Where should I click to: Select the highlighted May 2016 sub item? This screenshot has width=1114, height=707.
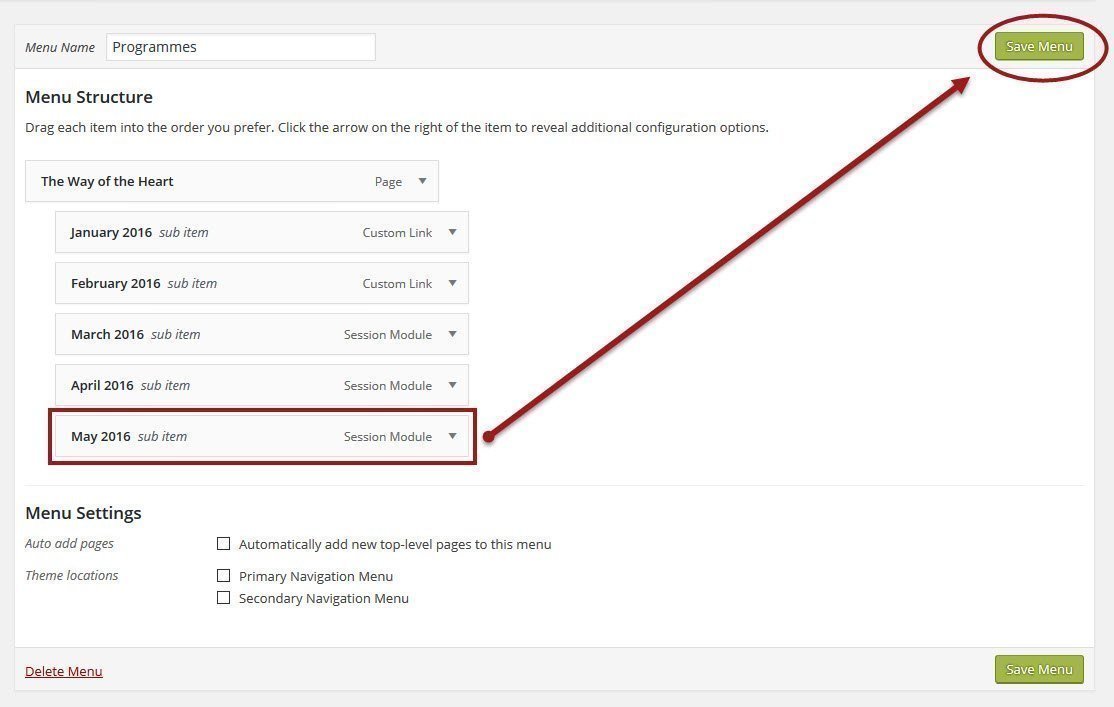[200, 436]
